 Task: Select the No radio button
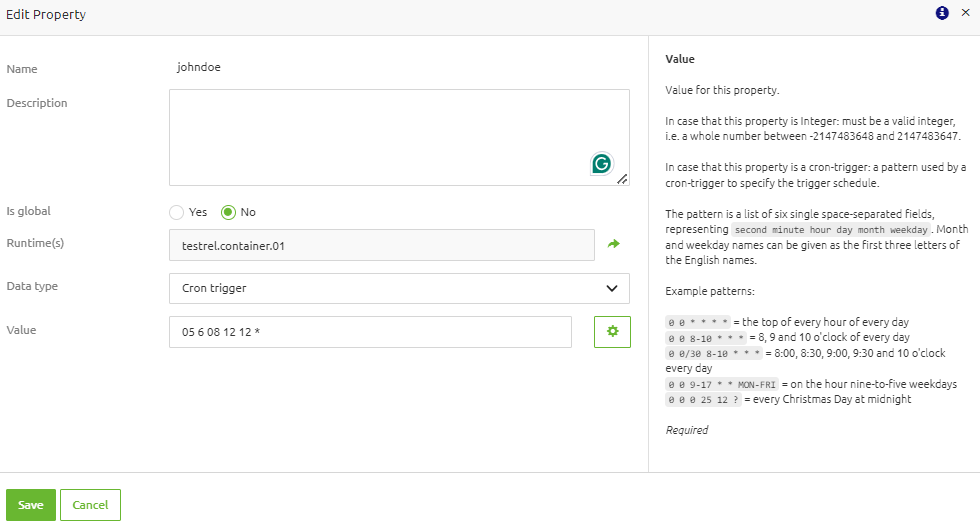click(228, 212)
